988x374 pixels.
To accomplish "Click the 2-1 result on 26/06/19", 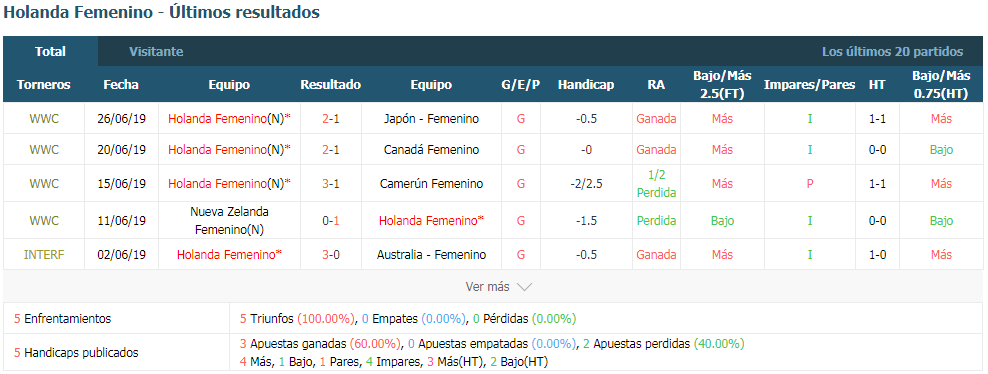I will [x=331, y=118].
